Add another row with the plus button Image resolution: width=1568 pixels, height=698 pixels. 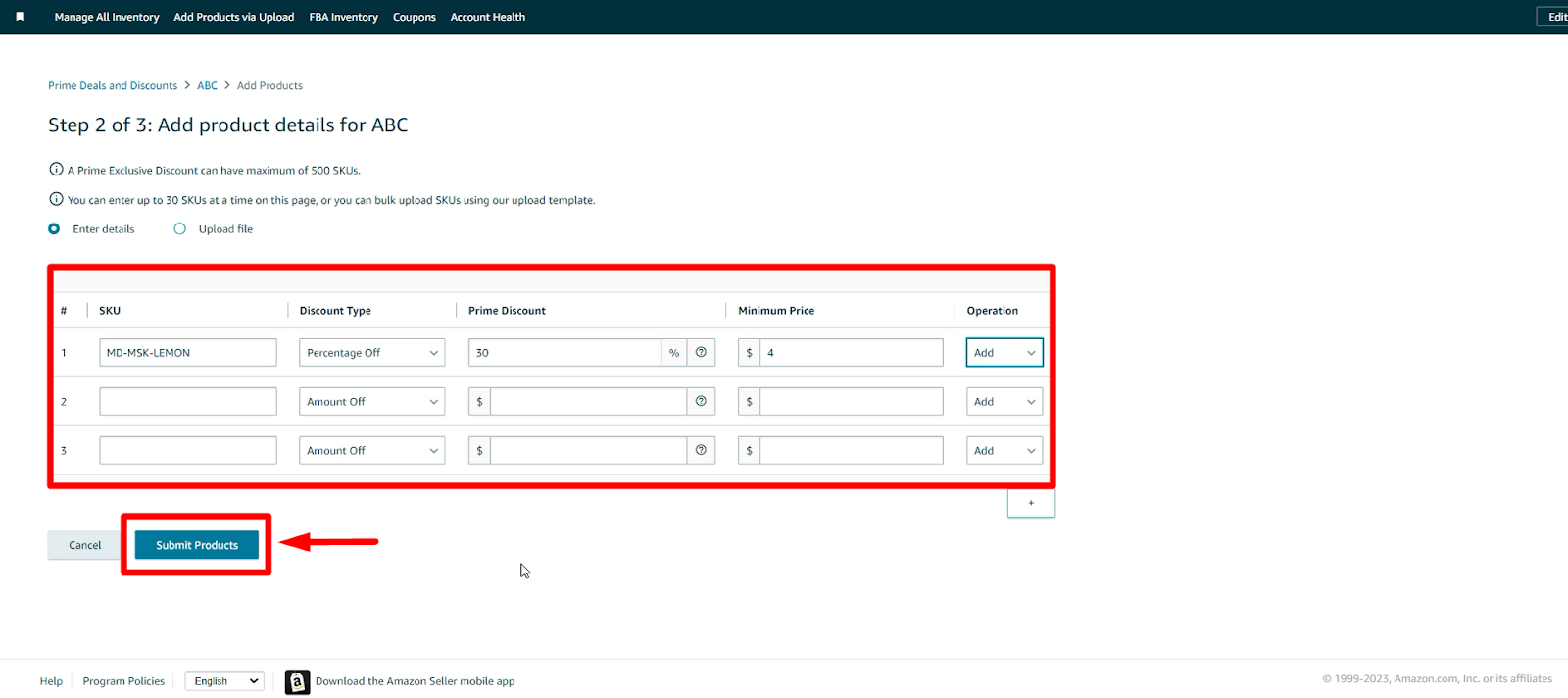[1031, 503]
